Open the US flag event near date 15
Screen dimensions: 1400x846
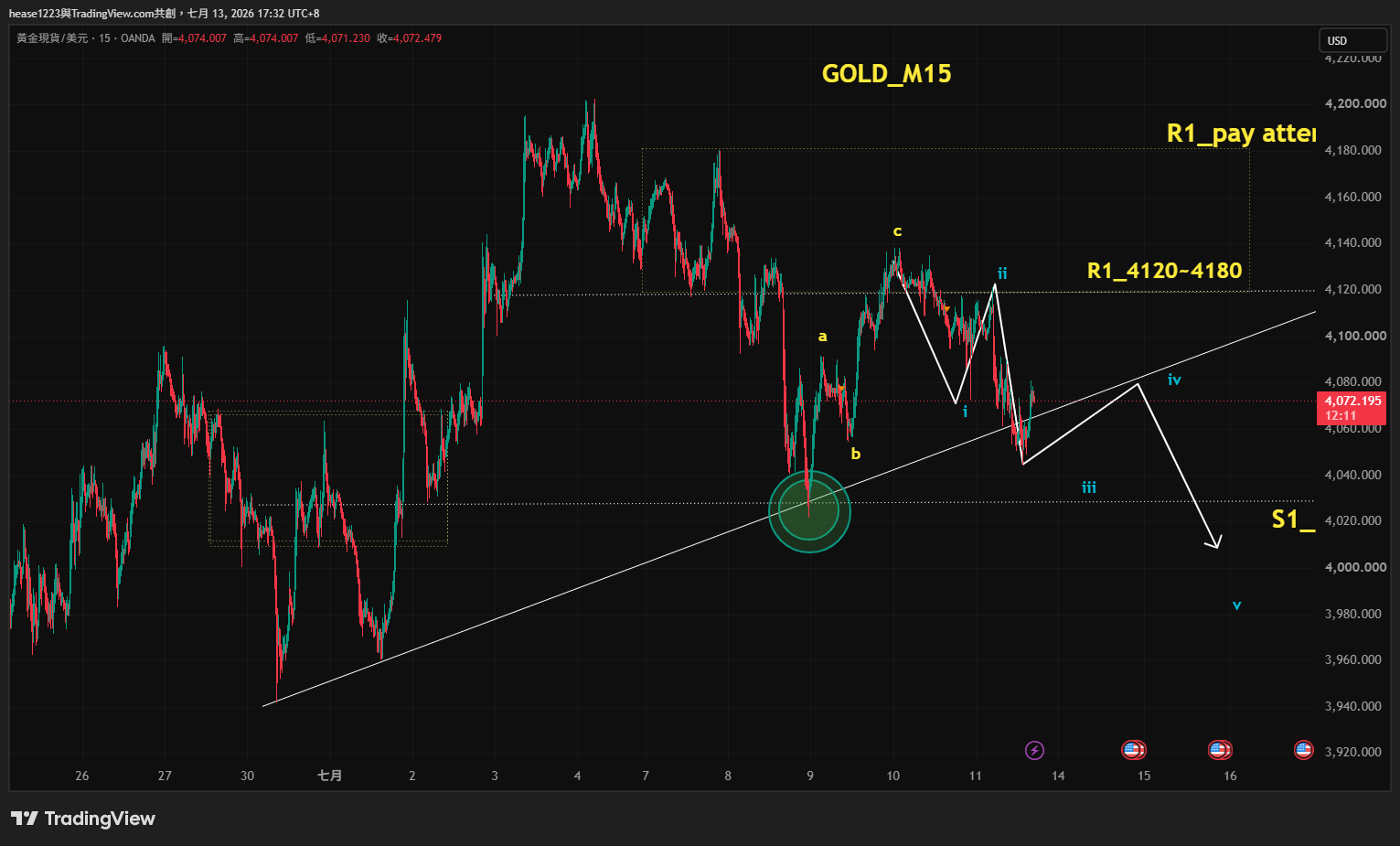[1134, 751]
